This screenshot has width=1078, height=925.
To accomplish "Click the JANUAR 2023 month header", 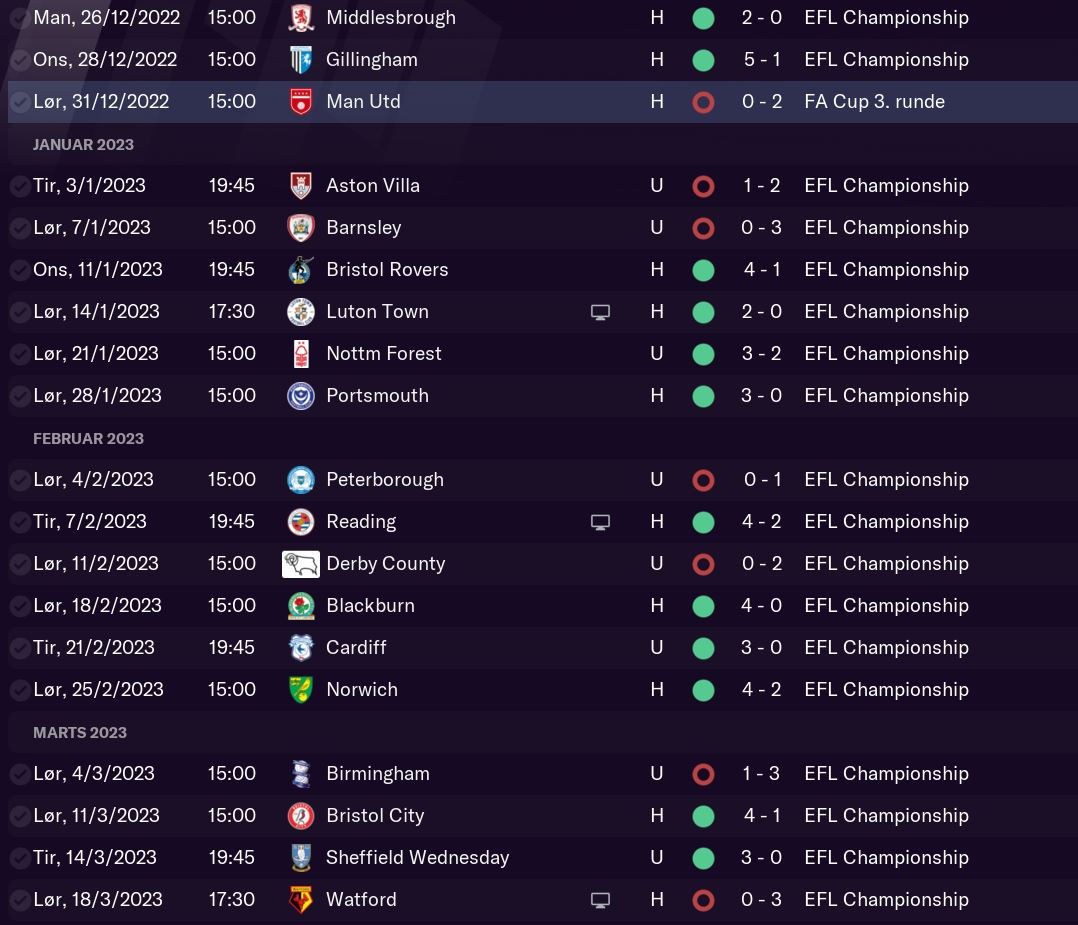I will click(x=83, y=145).
